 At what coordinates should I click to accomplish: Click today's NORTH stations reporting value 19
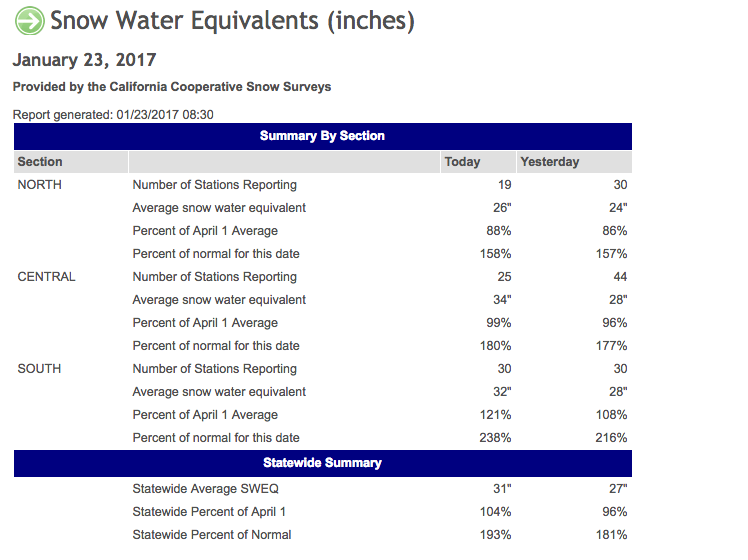pyautogui.click(x=504, y=185)
